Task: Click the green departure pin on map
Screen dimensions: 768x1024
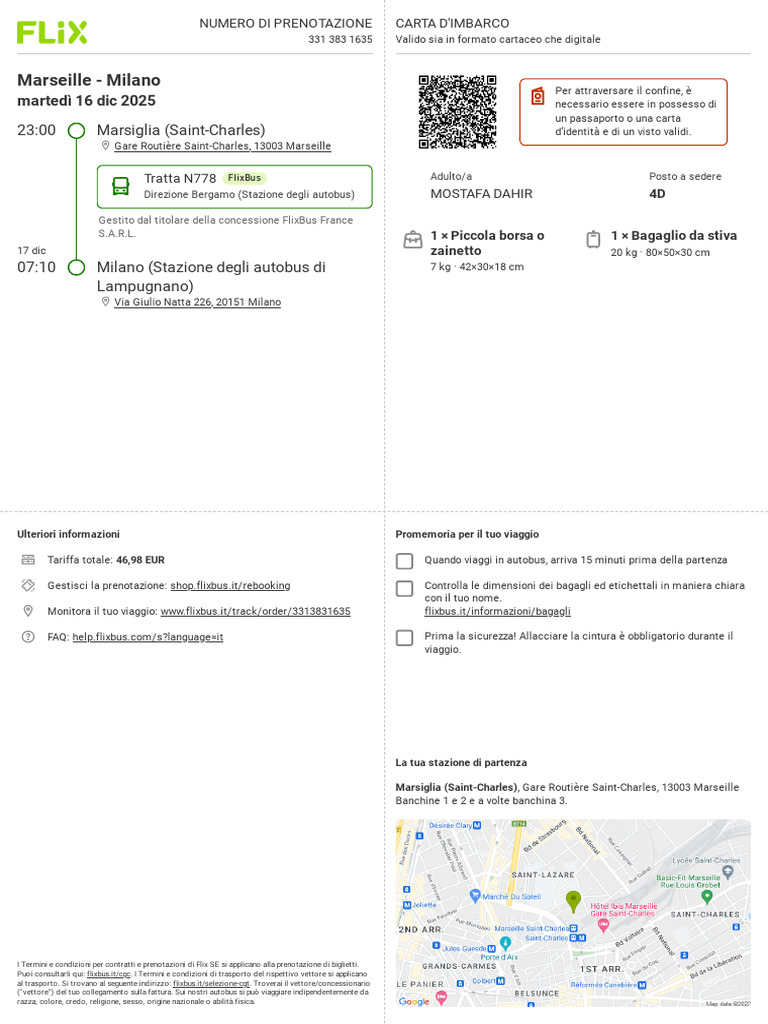Action: coord(573,901)
